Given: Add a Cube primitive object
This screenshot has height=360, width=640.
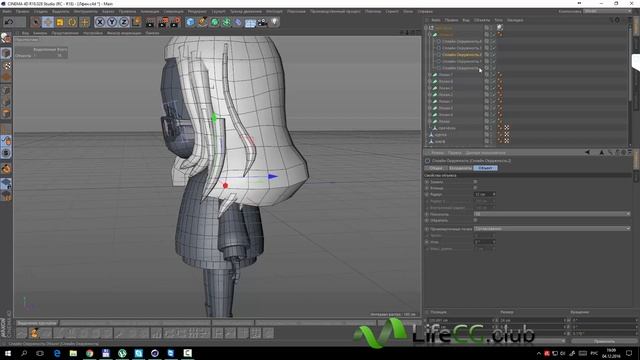Looking at the screenshot, I should (190, 22).
